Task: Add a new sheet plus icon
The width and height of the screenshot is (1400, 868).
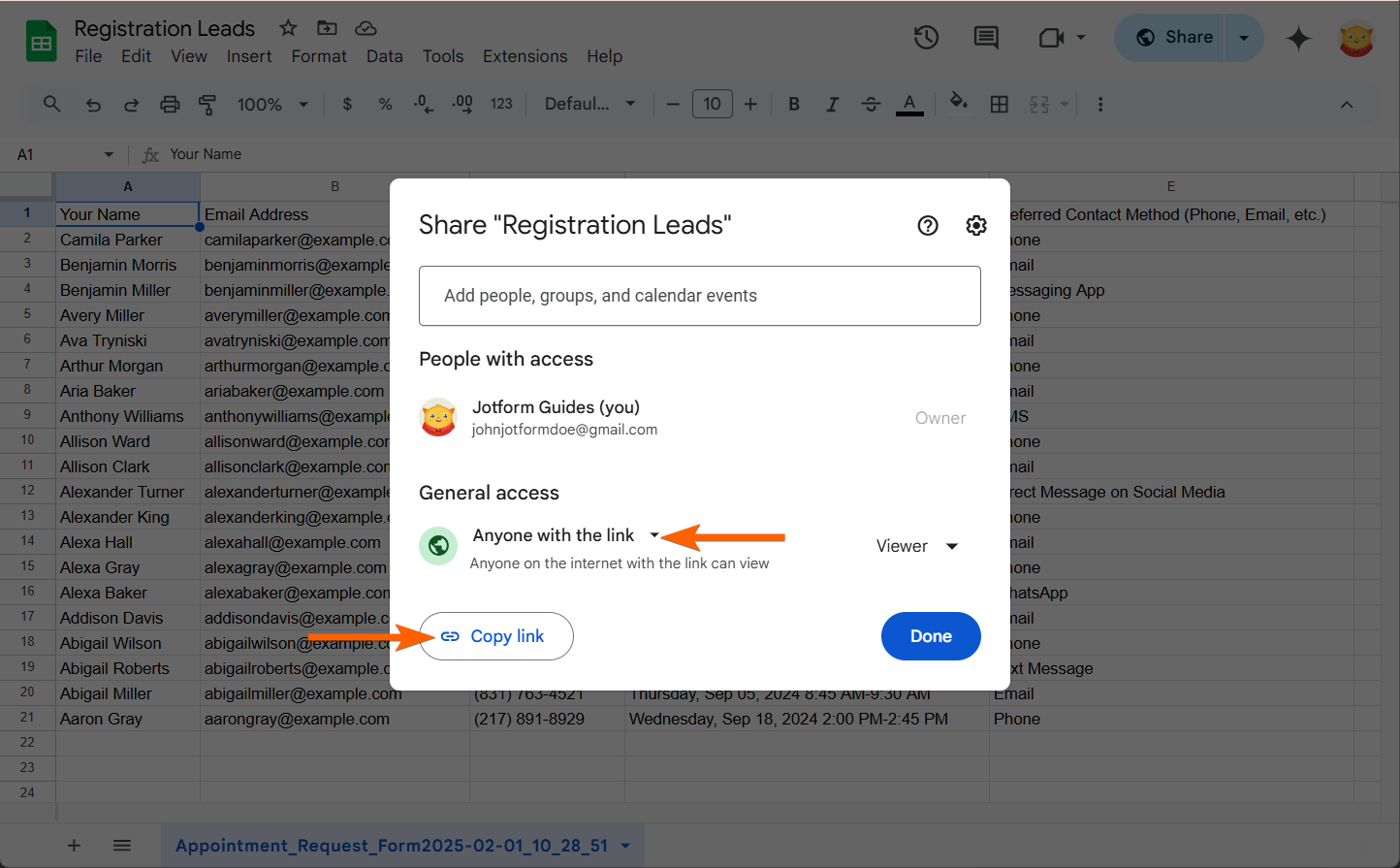Action: click(74, 846)
